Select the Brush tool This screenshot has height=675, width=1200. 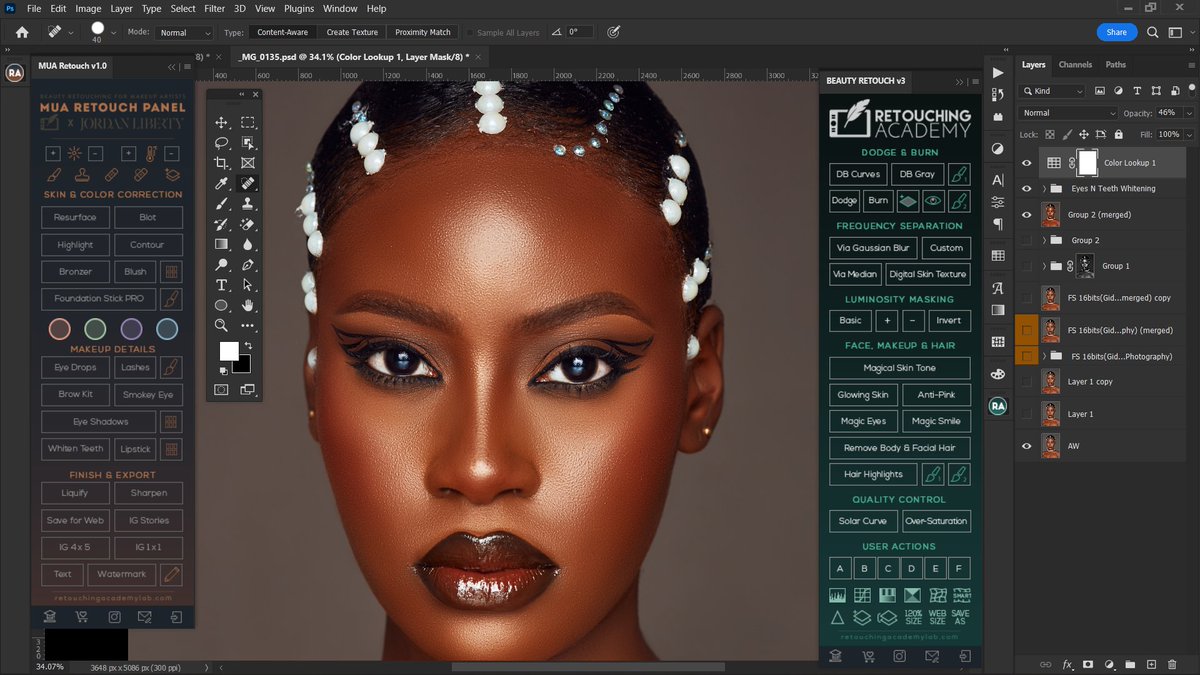[x=222, y=204]
